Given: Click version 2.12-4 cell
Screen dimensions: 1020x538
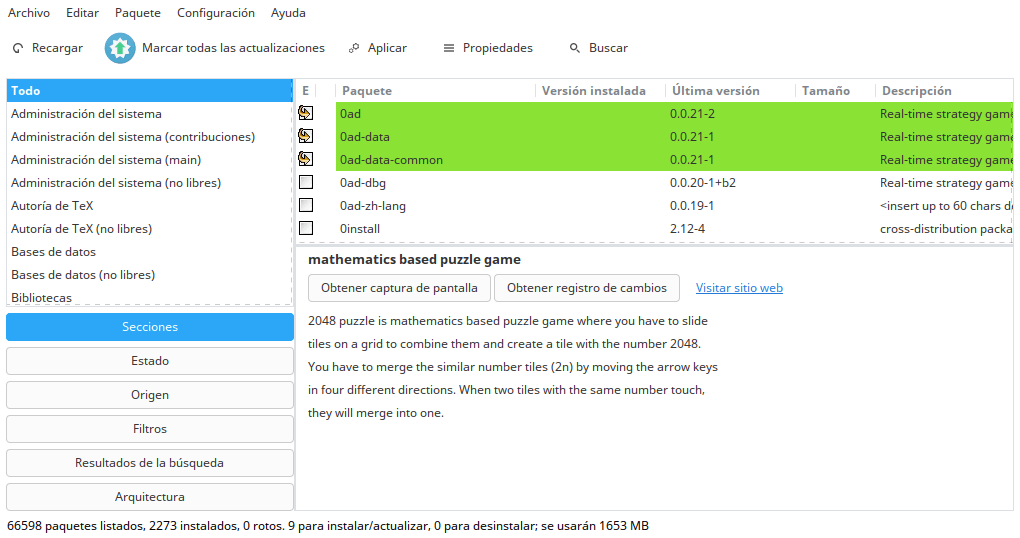Looking at the screenshot, I should pos(687,229).
